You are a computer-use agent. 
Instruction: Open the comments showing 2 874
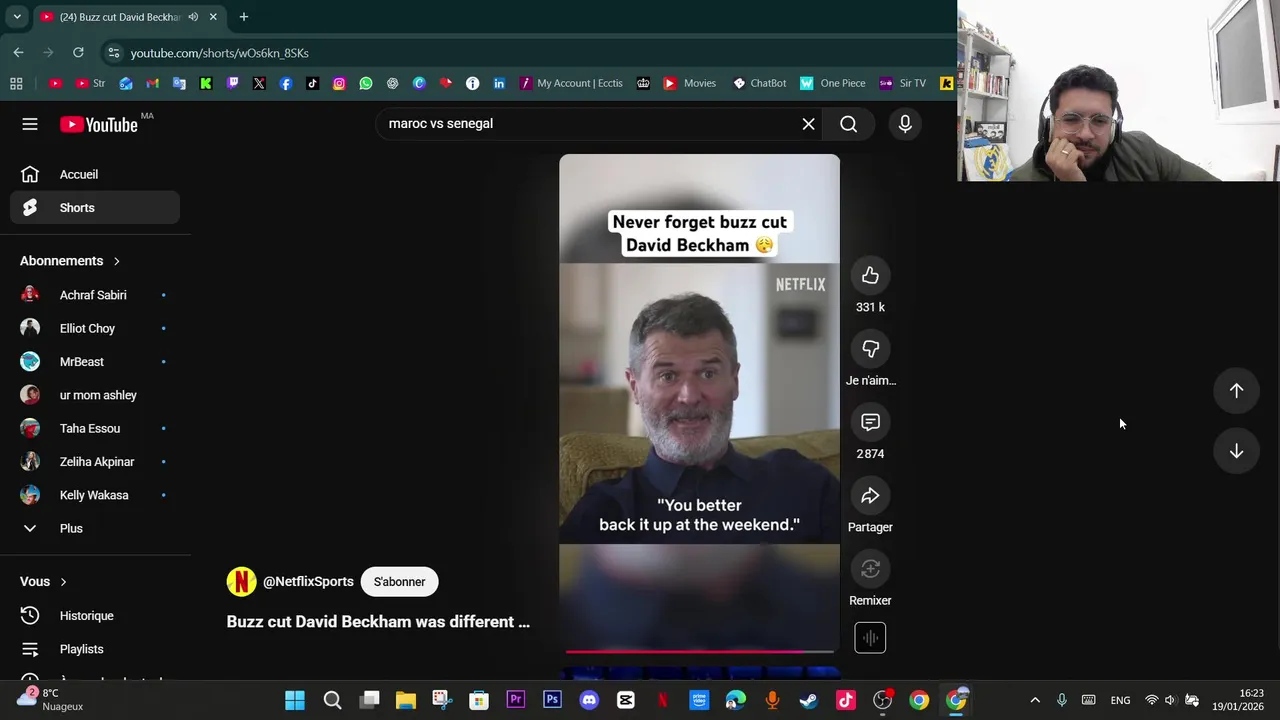870,422
